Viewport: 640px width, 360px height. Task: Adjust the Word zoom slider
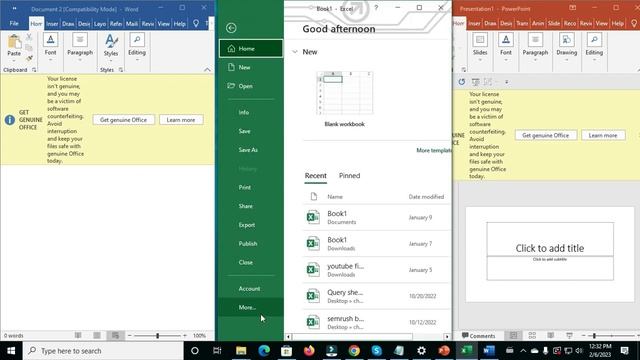(x=158, y=336)
